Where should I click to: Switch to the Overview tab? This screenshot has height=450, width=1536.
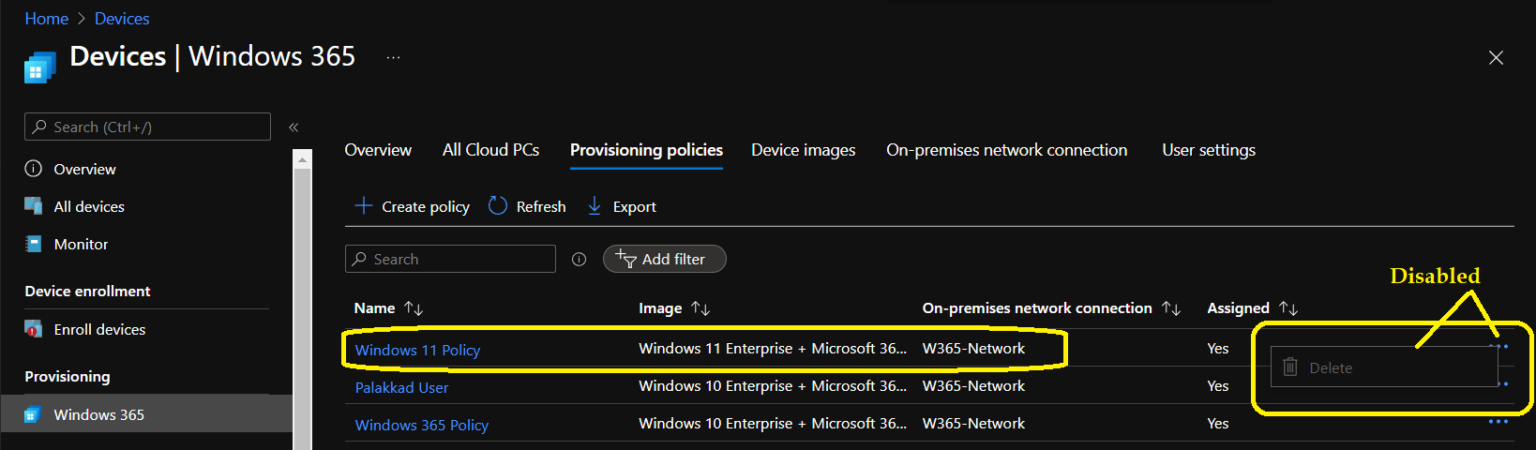pyautogui.click(x=378, y=150)
